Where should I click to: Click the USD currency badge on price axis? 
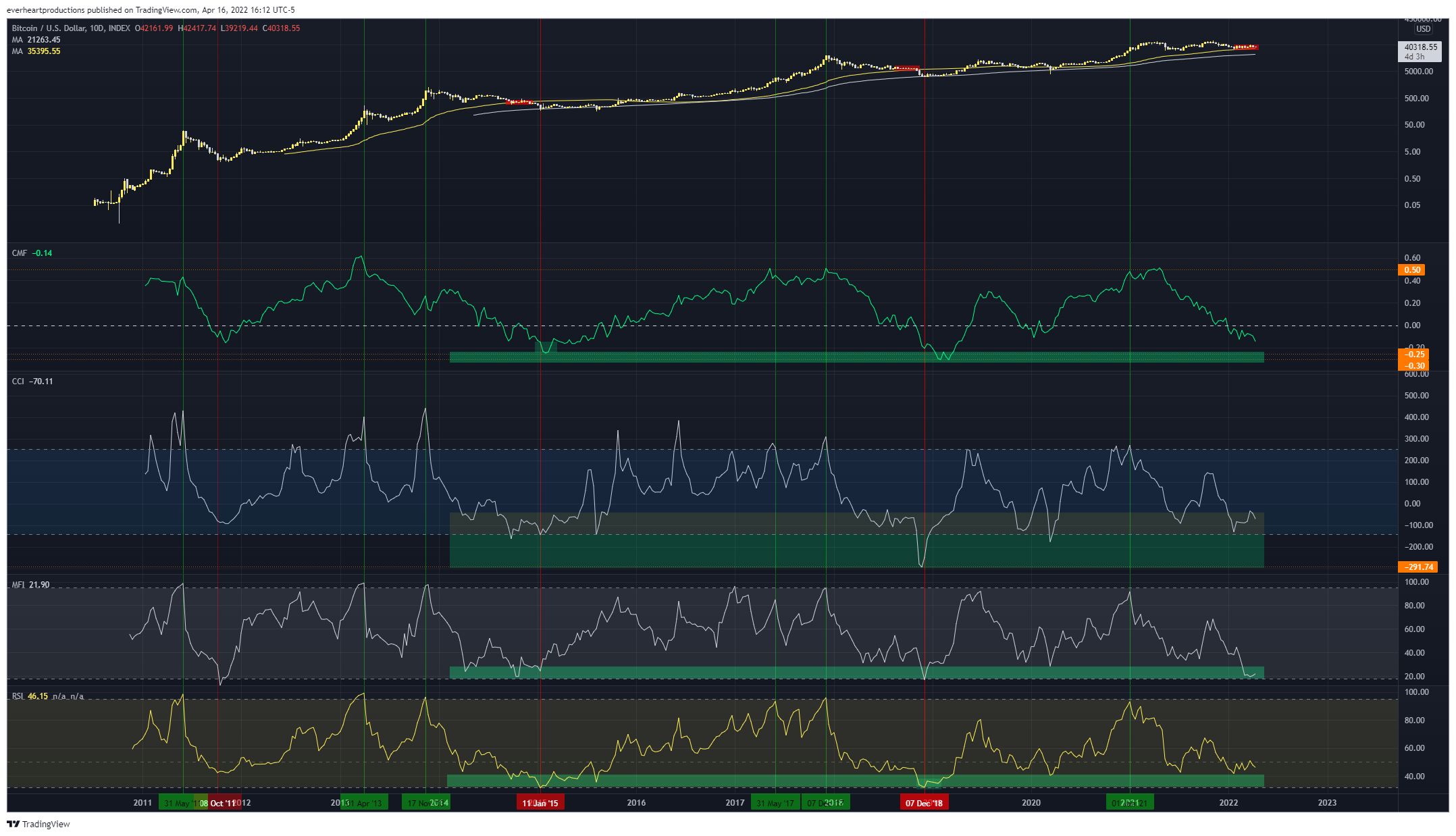pos(1423,29)
